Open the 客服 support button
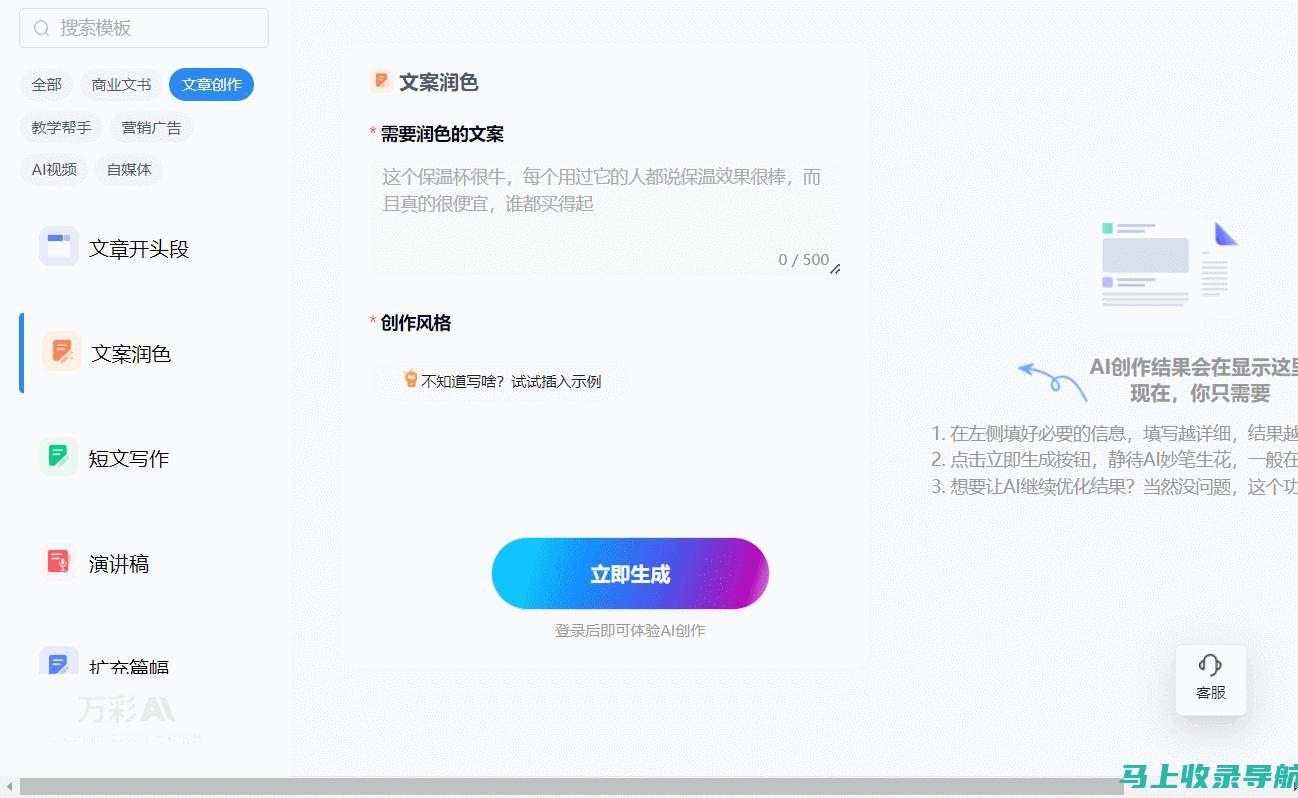Screen dimensions: 1298x798 (1211, 680)
